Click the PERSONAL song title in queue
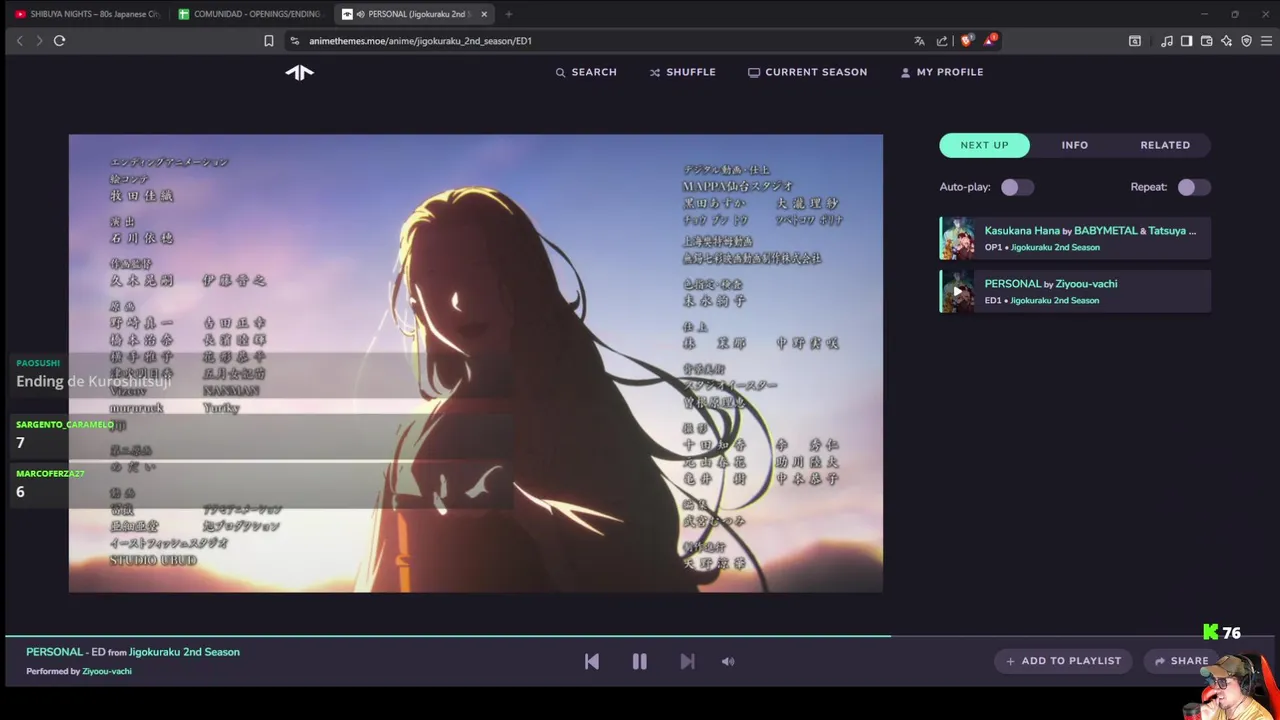The height and width of the screenshot is (720, 1280). point(1013,284)
